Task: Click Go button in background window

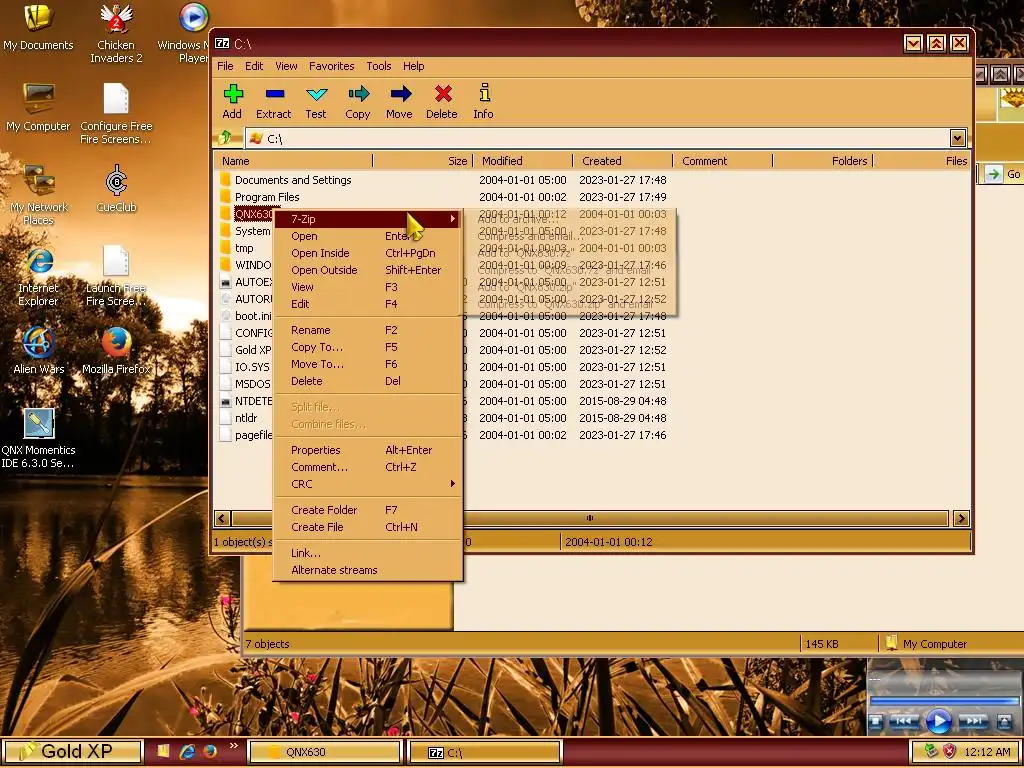Action: [x=1004, y=174]
